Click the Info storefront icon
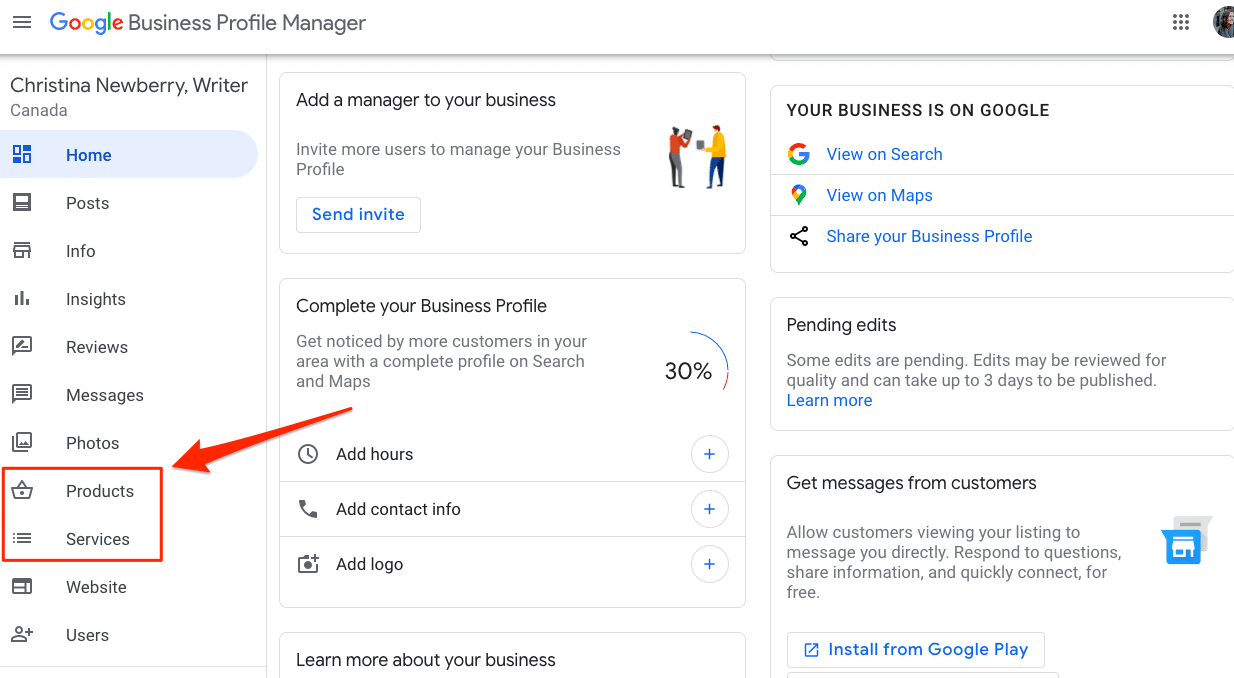The width and height of the screenshot is (1234, 678). [x=22, y=250]
